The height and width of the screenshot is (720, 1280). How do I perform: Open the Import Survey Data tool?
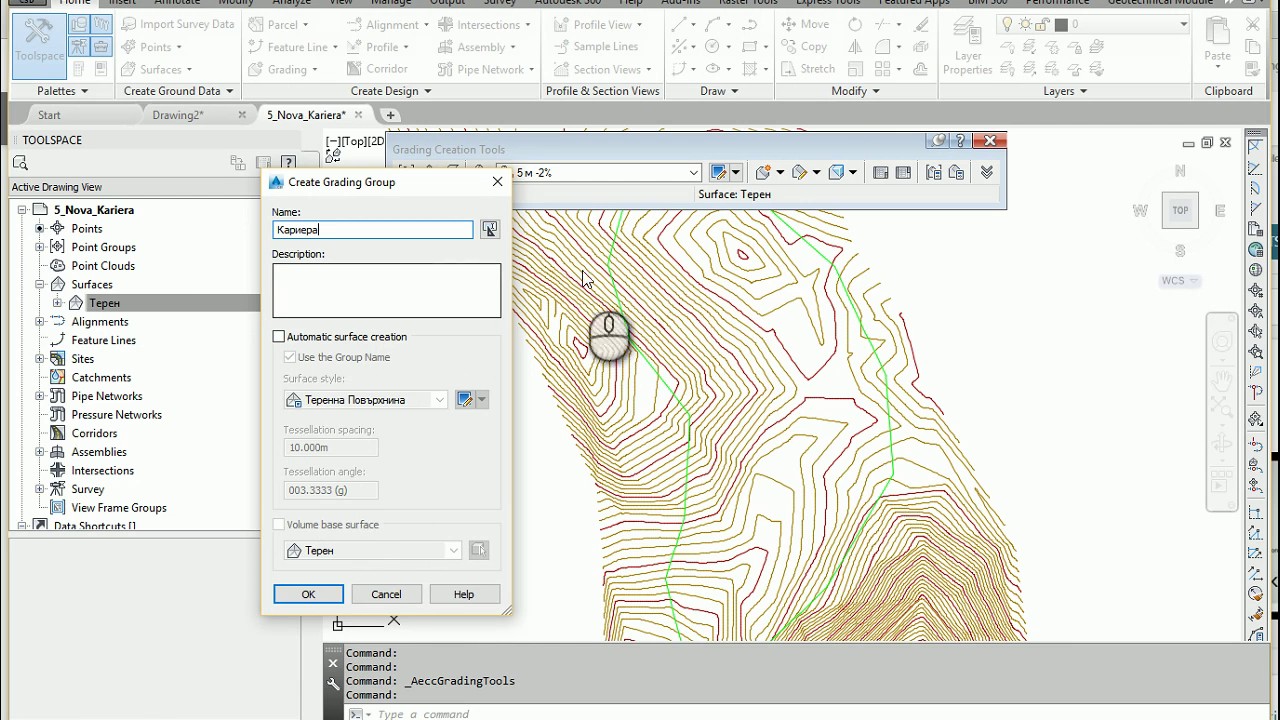point(177,24)
